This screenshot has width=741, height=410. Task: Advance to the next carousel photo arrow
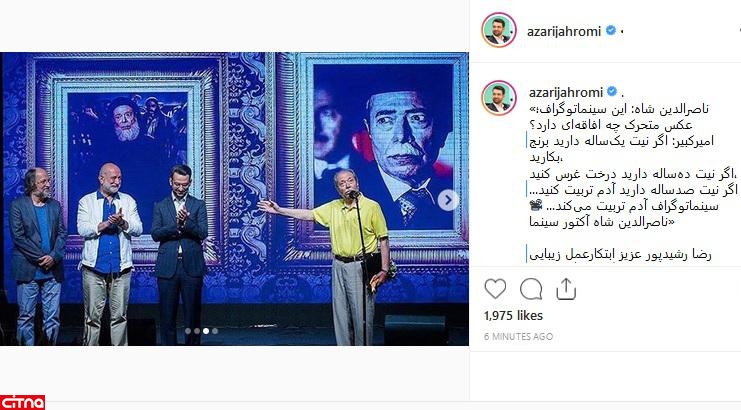pos(448,200)
